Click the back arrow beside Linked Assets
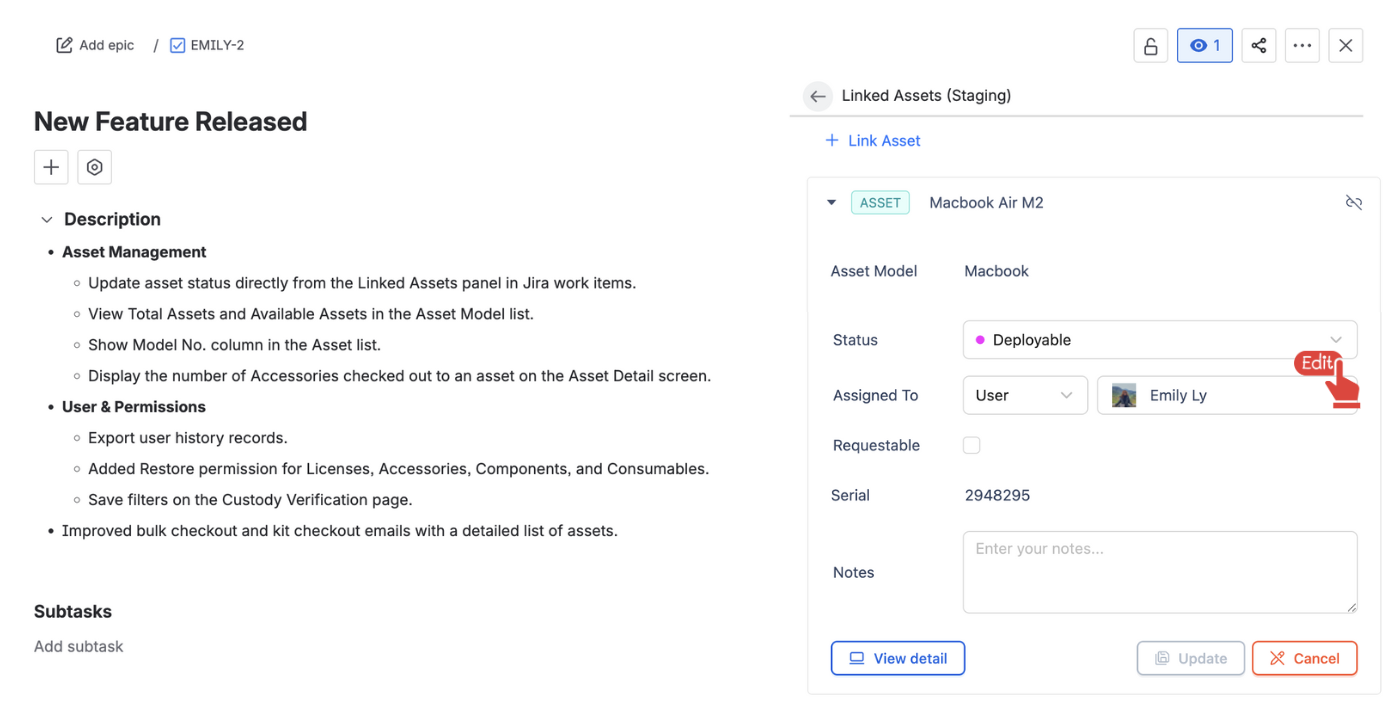The image size is (1400, 710). [x=818, y=96]
